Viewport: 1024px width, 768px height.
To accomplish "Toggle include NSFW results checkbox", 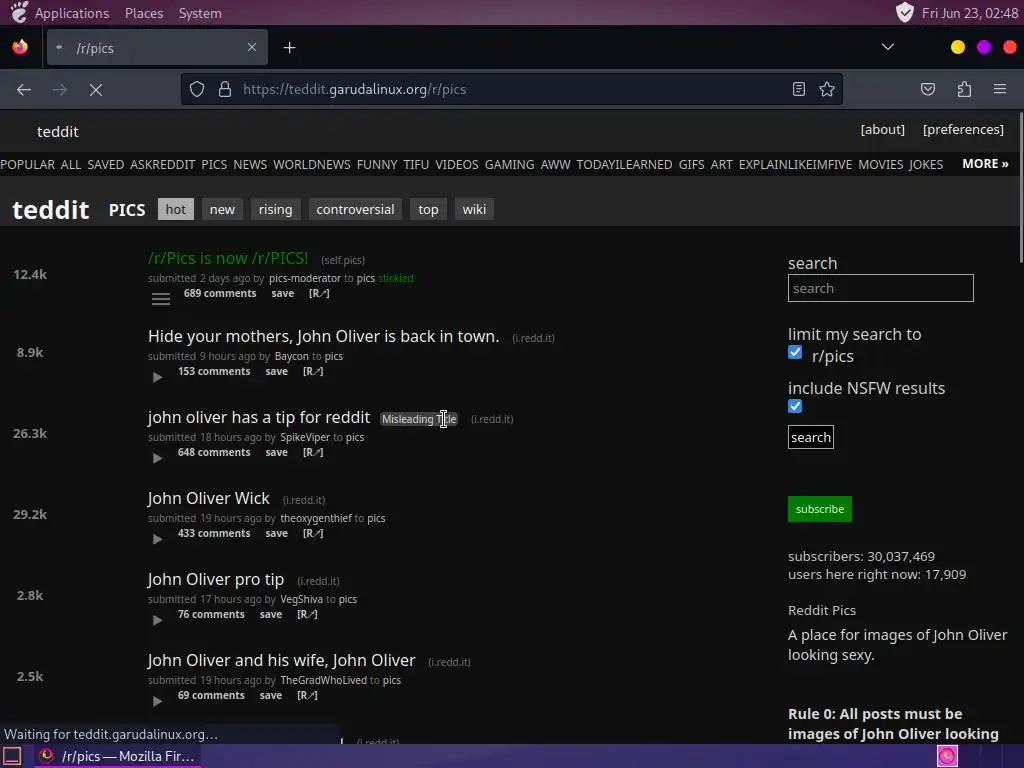I will click(795, 406).
